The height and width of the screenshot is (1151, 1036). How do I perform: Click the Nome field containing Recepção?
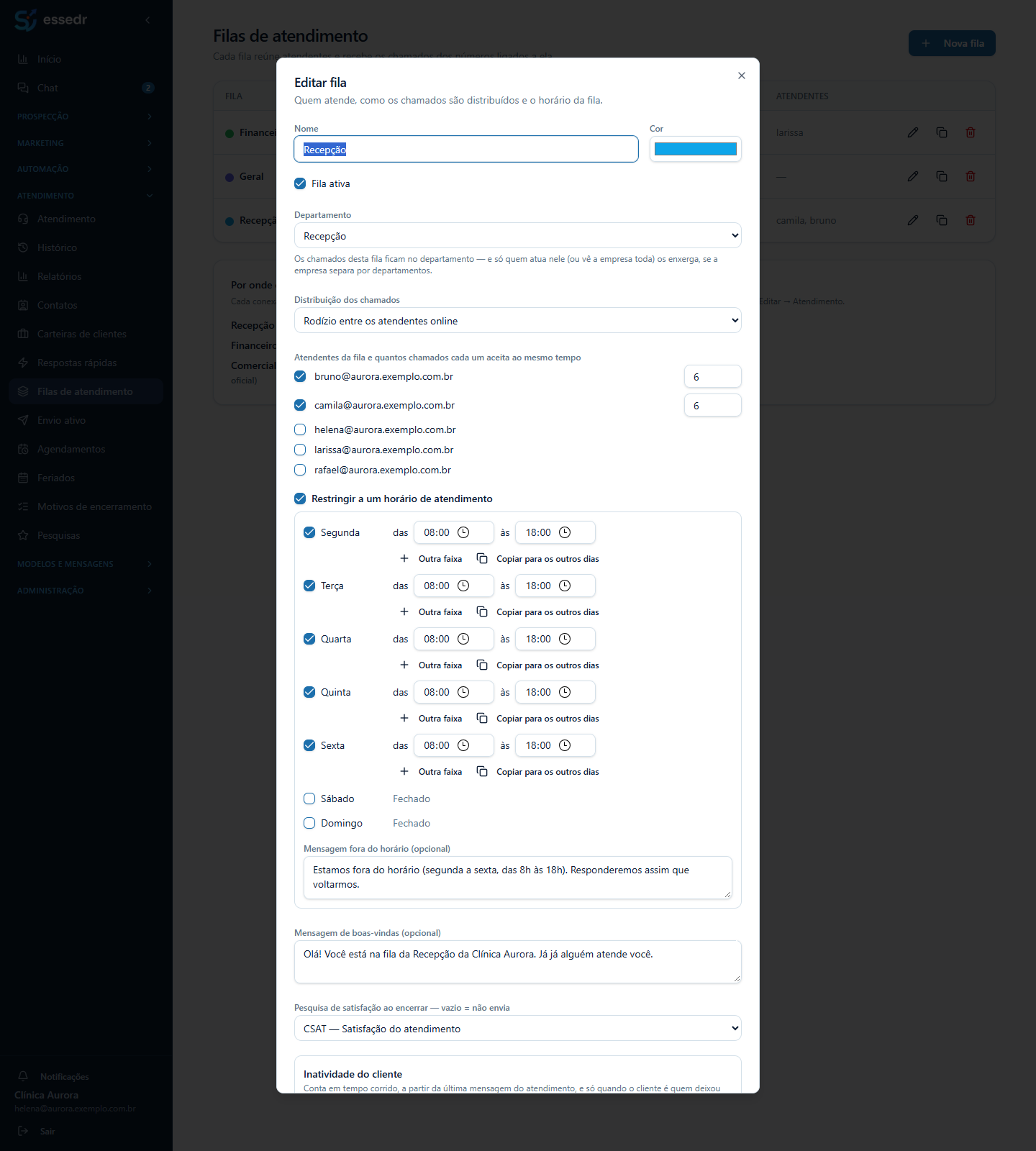[x=466, y=149]
